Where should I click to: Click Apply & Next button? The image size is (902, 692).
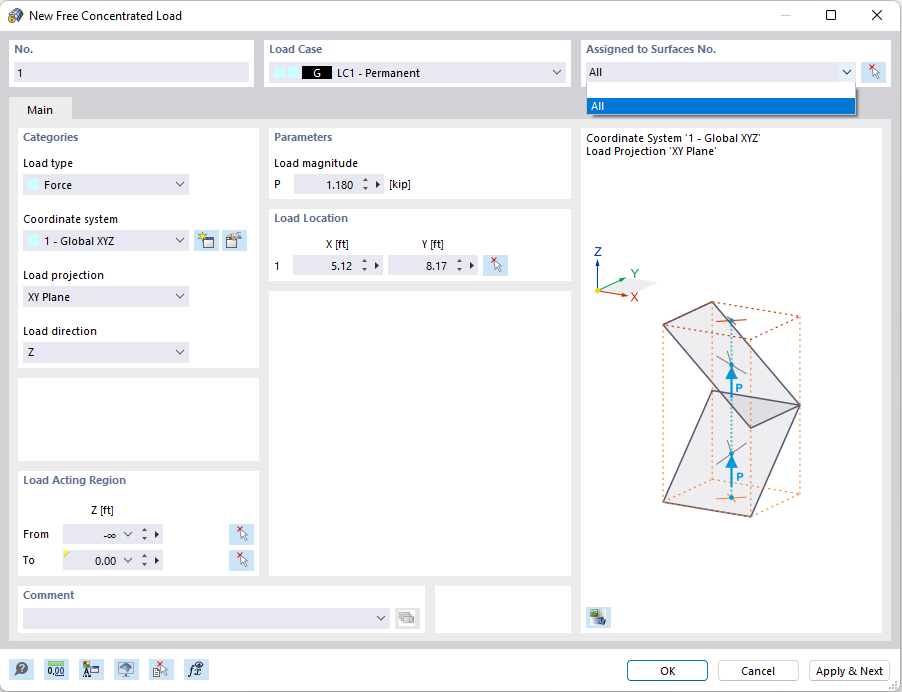click(849, 671)
